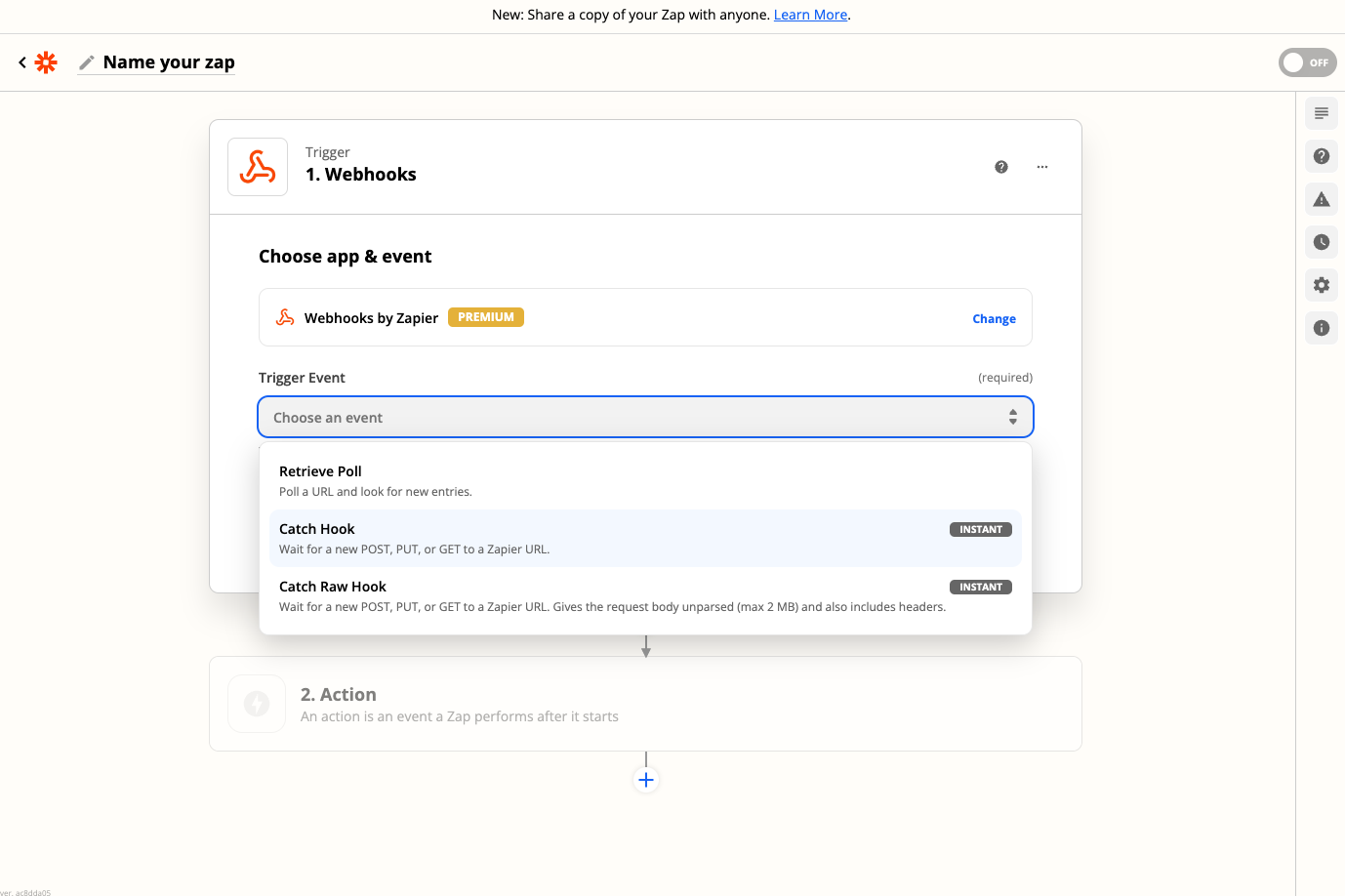Click the small Webhooks by Zapier icon

click(285, 317)
